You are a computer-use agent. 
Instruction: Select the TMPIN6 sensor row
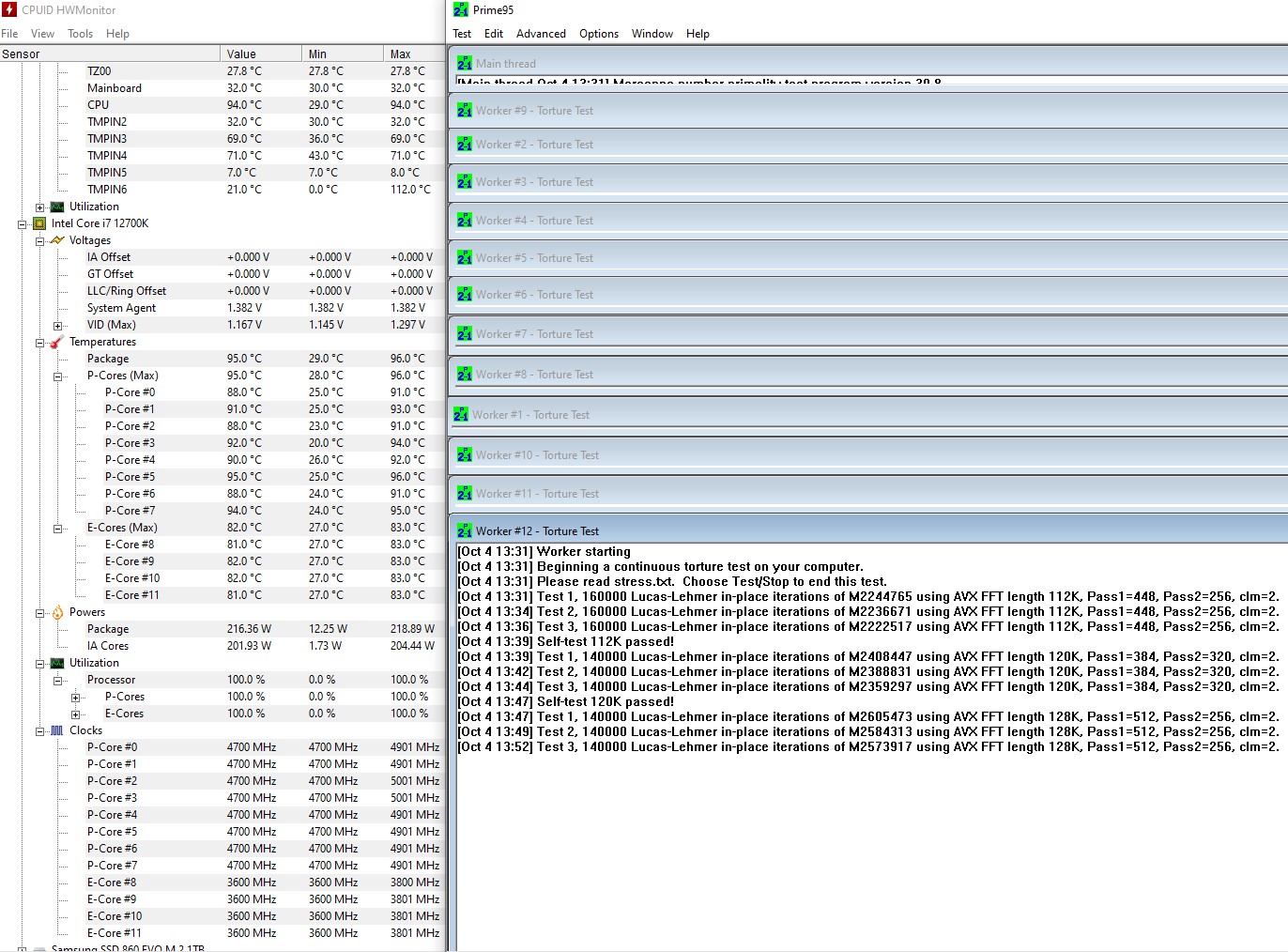click(222, 190)
